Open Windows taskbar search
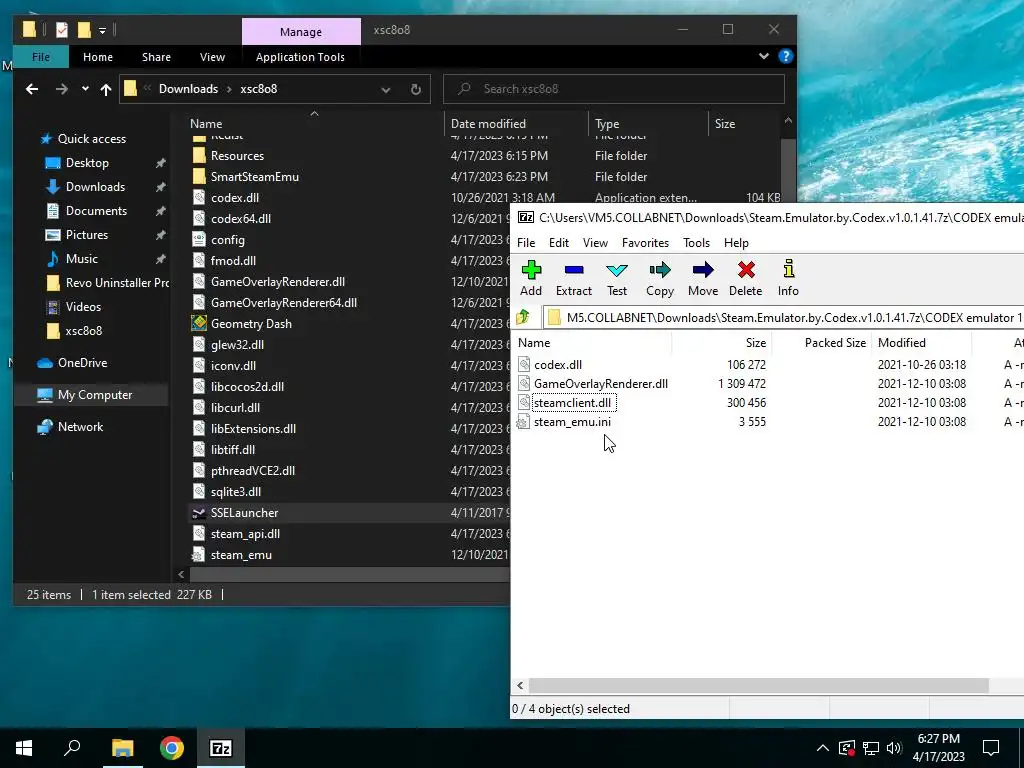This screenshot has height=768, width=1024. 72,748
